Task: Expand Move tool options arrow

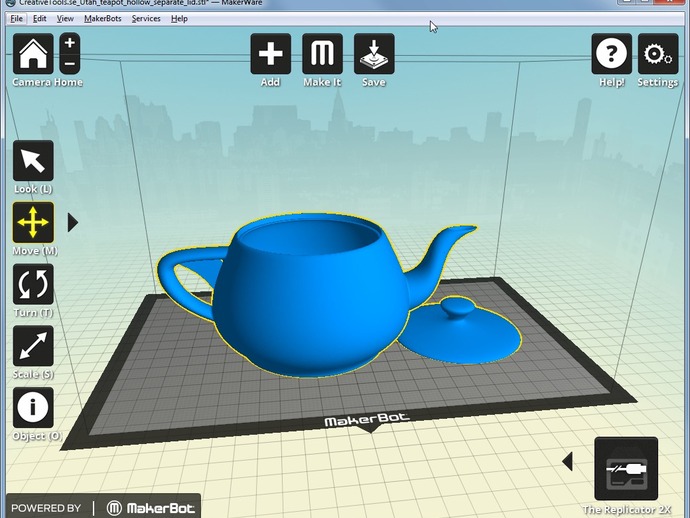Action: (x=73, y=223)
